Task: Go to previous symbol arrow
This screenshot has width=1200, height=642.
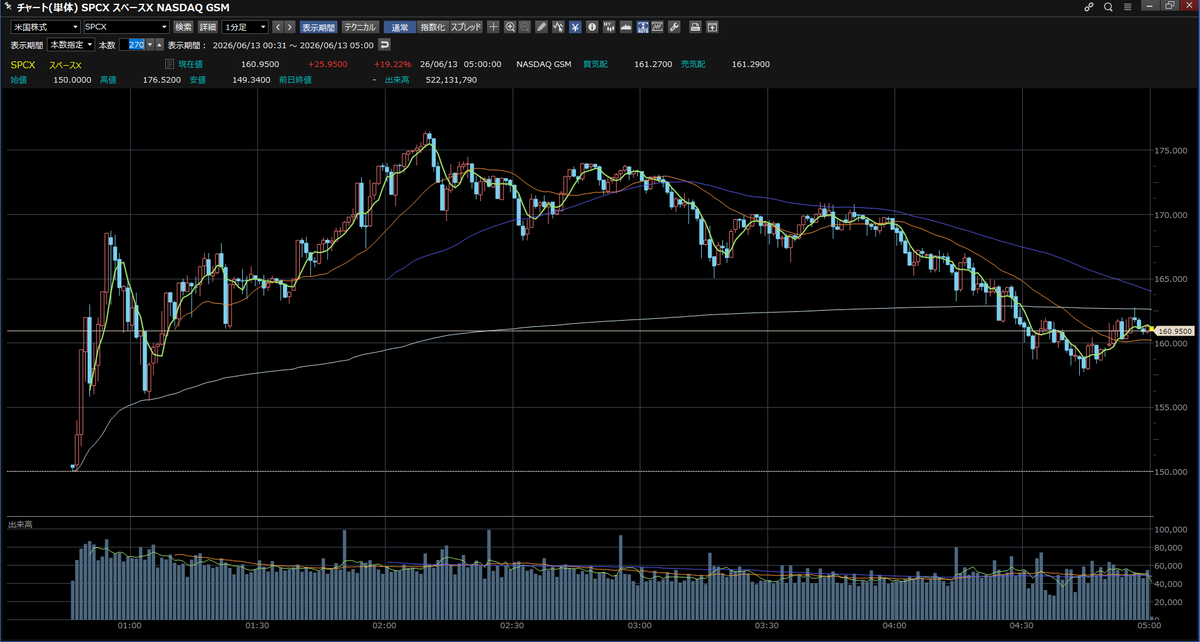Action: click(x=277, y=27)
